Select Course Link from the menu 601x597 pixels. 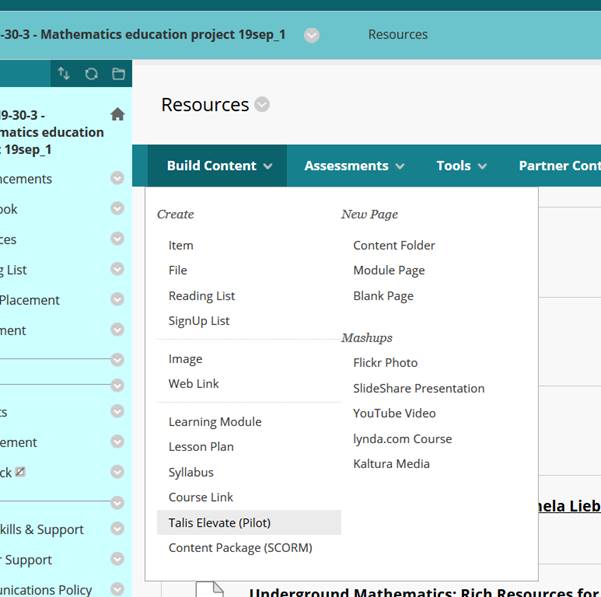(200, 497)
